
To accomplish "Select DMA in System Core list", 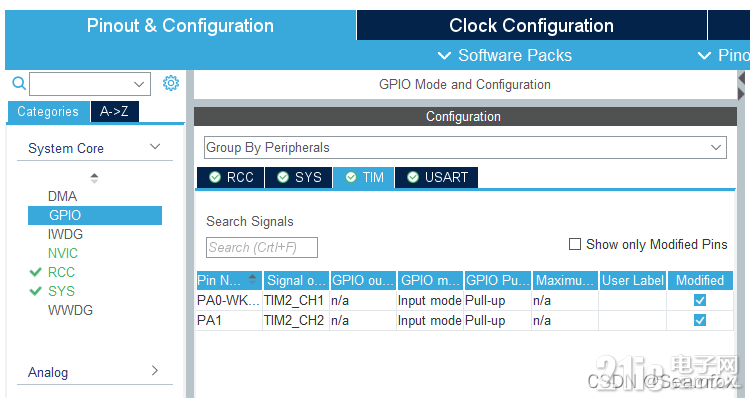I will tap(62, 196).
